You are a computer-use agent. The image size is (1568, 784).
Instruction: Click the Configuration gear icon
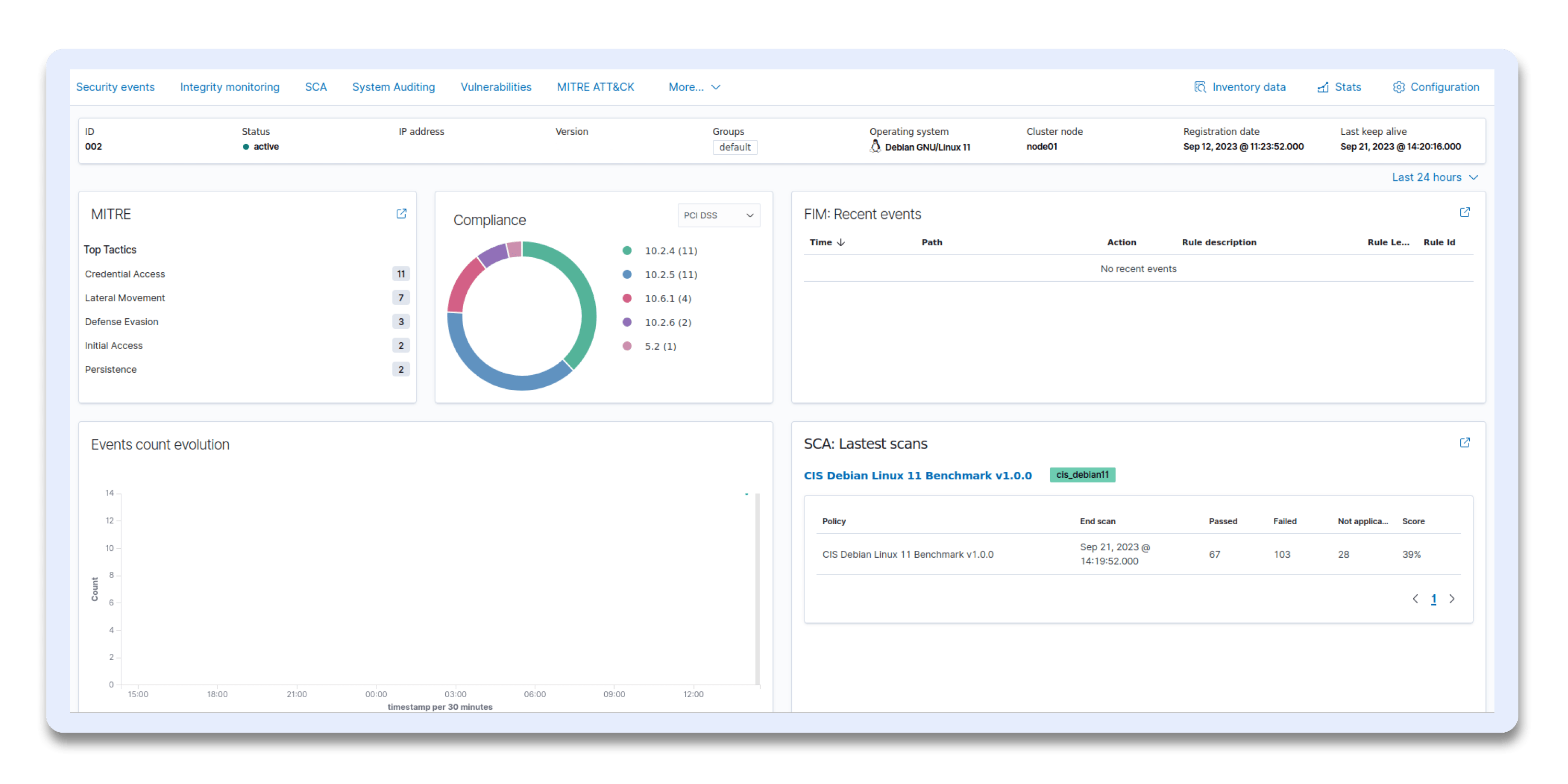tap(1398, 87)
